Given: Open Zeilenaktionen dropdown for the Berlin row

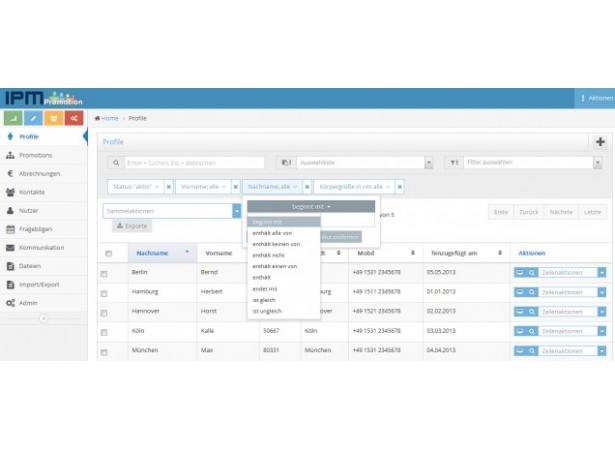Looking at the screenshot, I should [x=573, y=272].
